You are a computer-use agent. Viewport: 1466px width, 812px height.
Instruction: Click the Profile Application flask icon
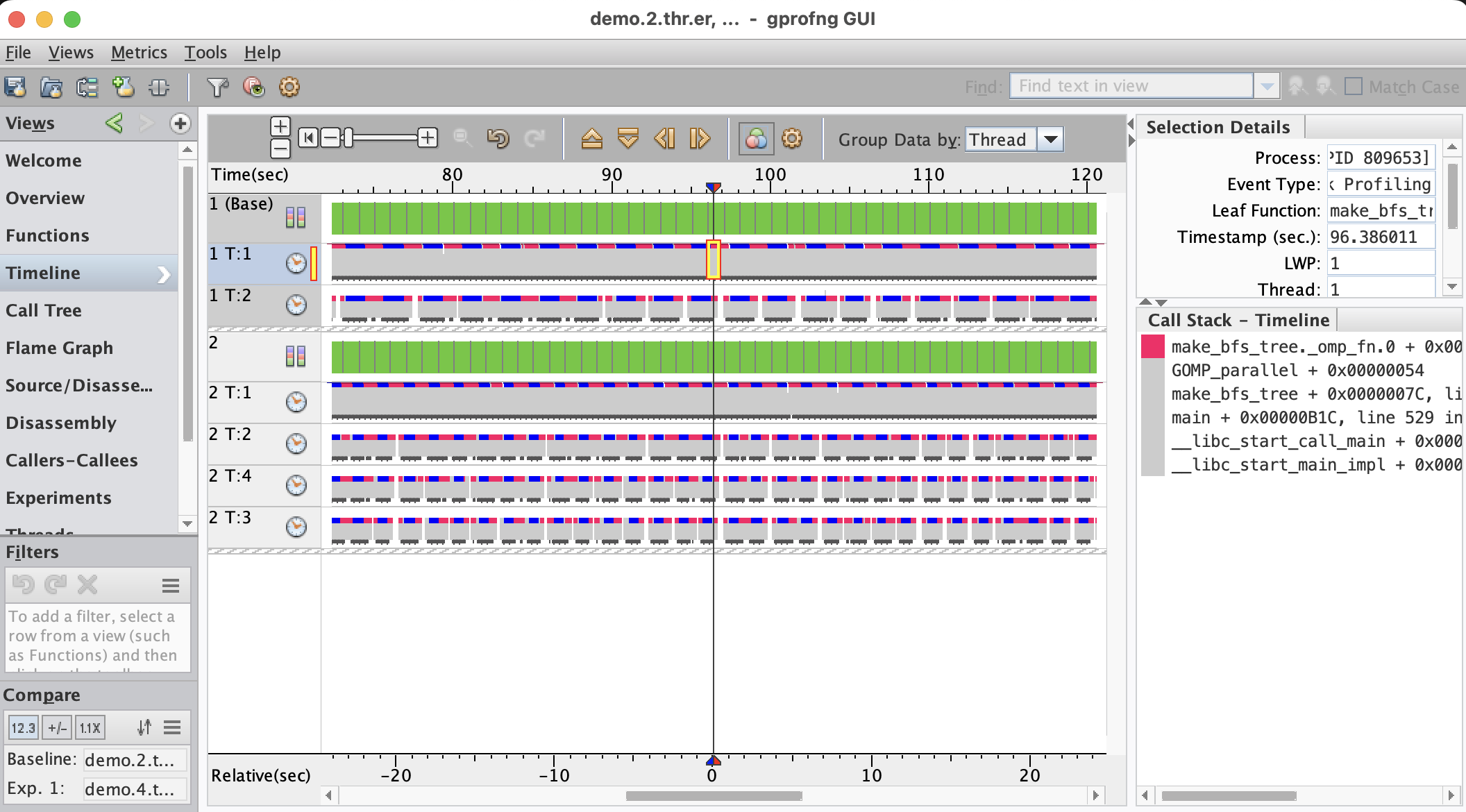[x=15, y=87]
